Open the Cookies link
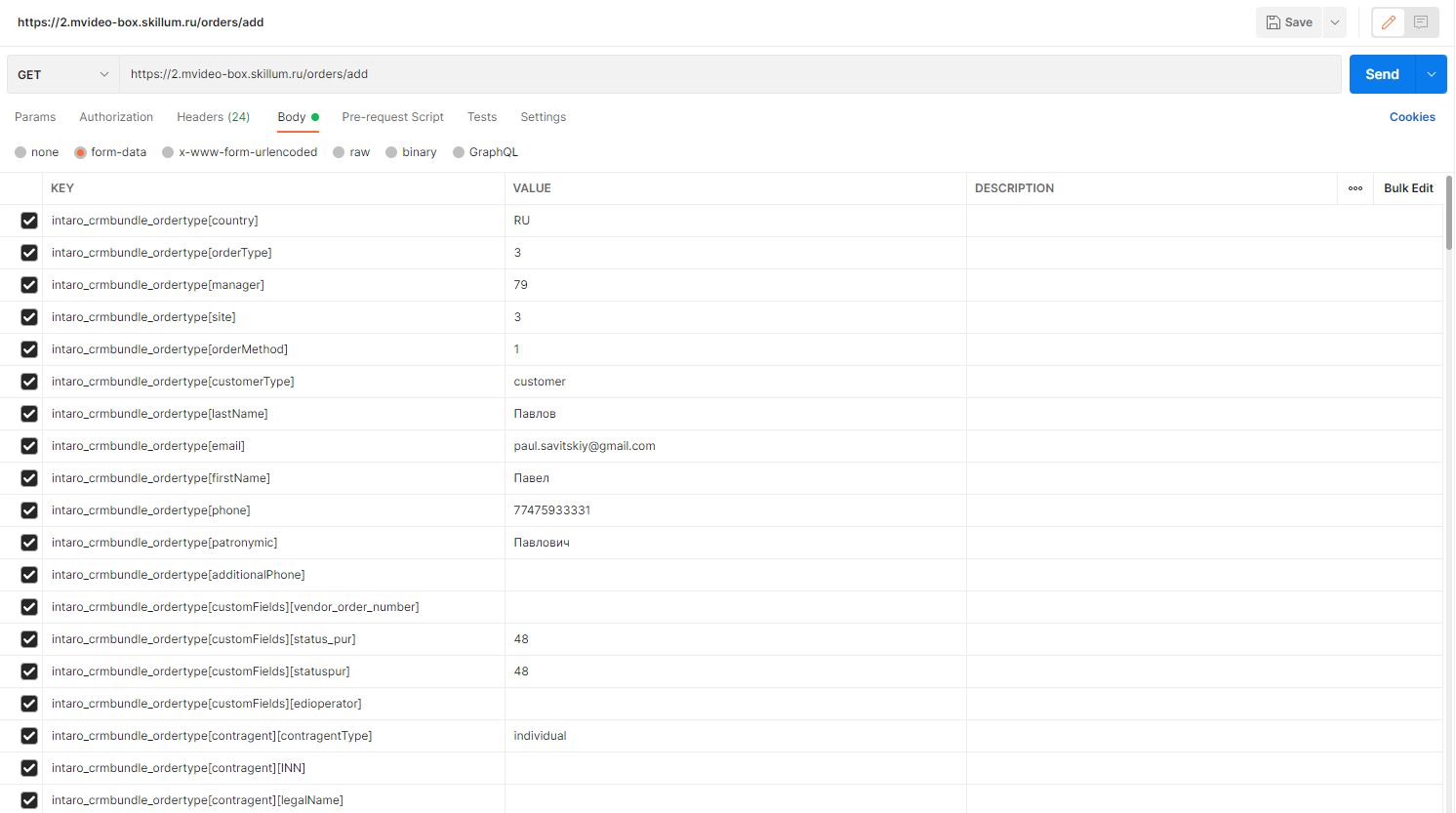The width and height of the screenshot is (1456, 813). [1412, 116]
